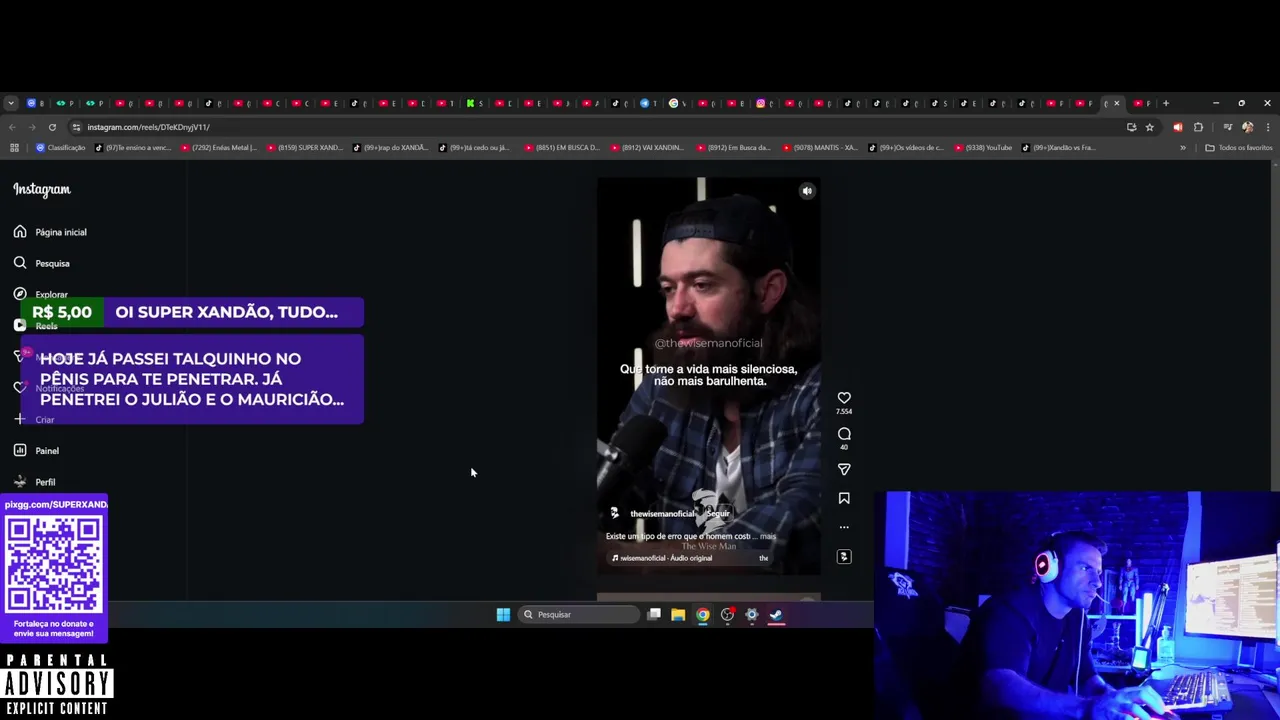Open thewisemanoficial profile link on reel
The height and width of the screenshot is (720, 1280).
pyautogui.click(x=662, y=514)
